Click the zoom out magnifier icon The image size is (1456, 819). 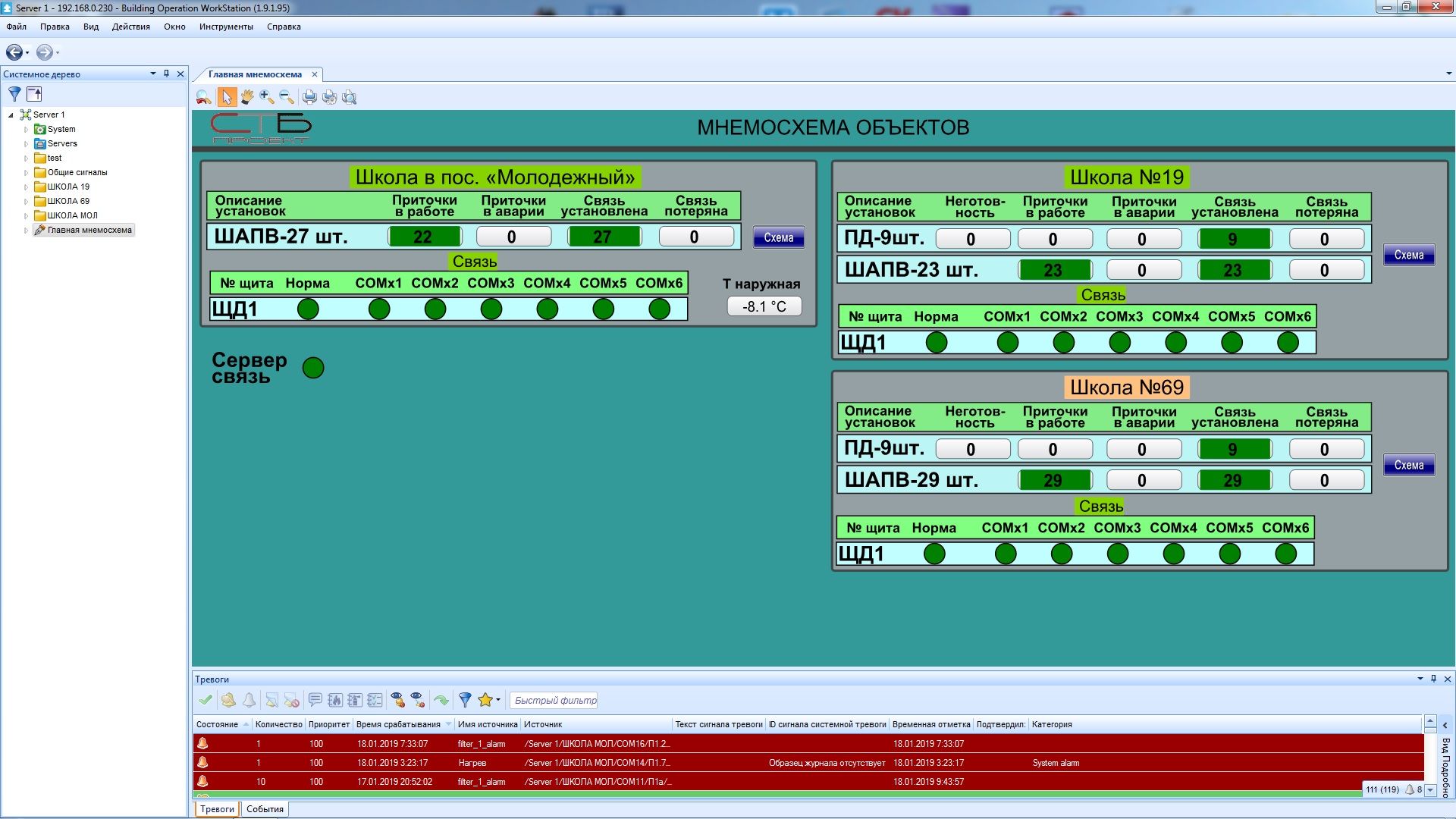[x=286, y=97]
